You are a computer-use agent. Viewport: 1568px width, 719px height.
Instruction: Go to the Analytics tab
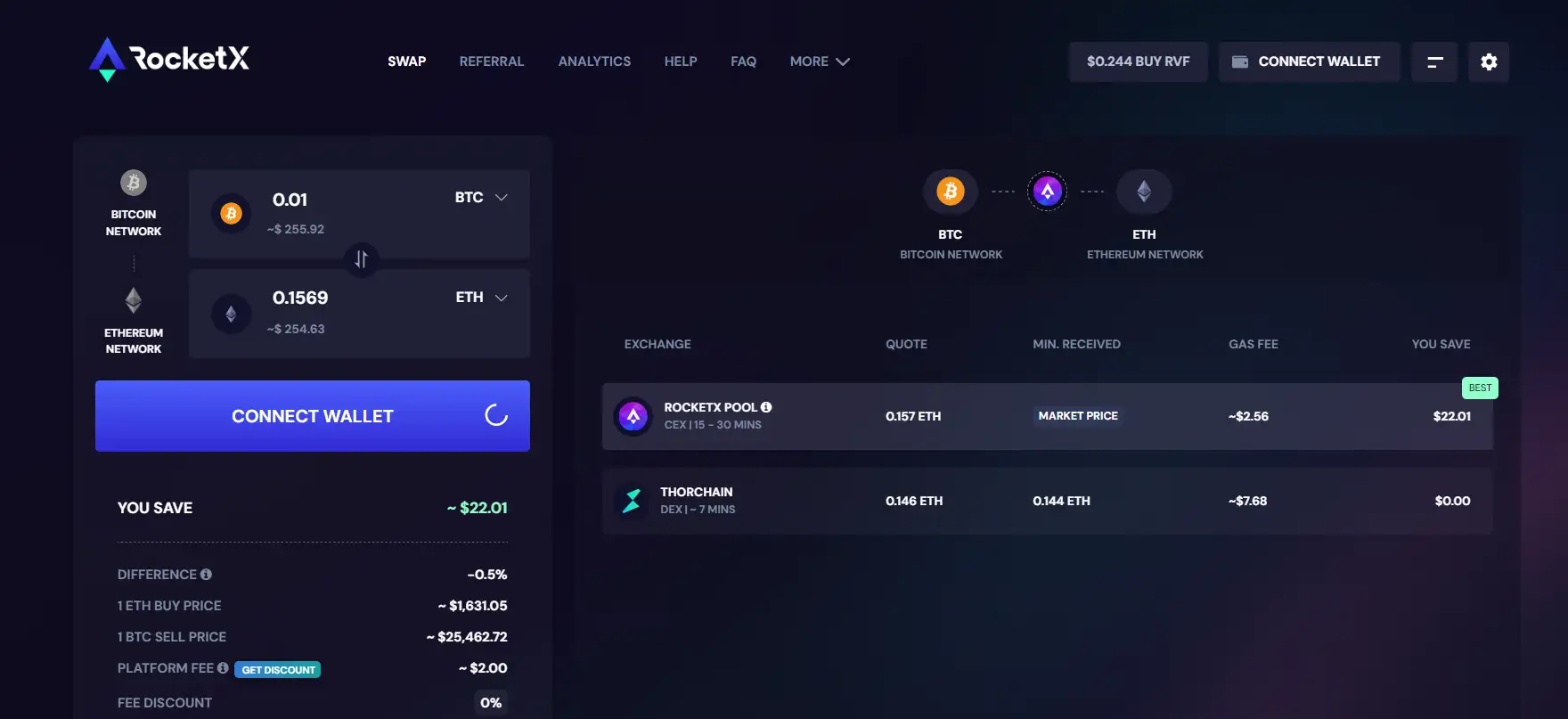click(594, 61)
